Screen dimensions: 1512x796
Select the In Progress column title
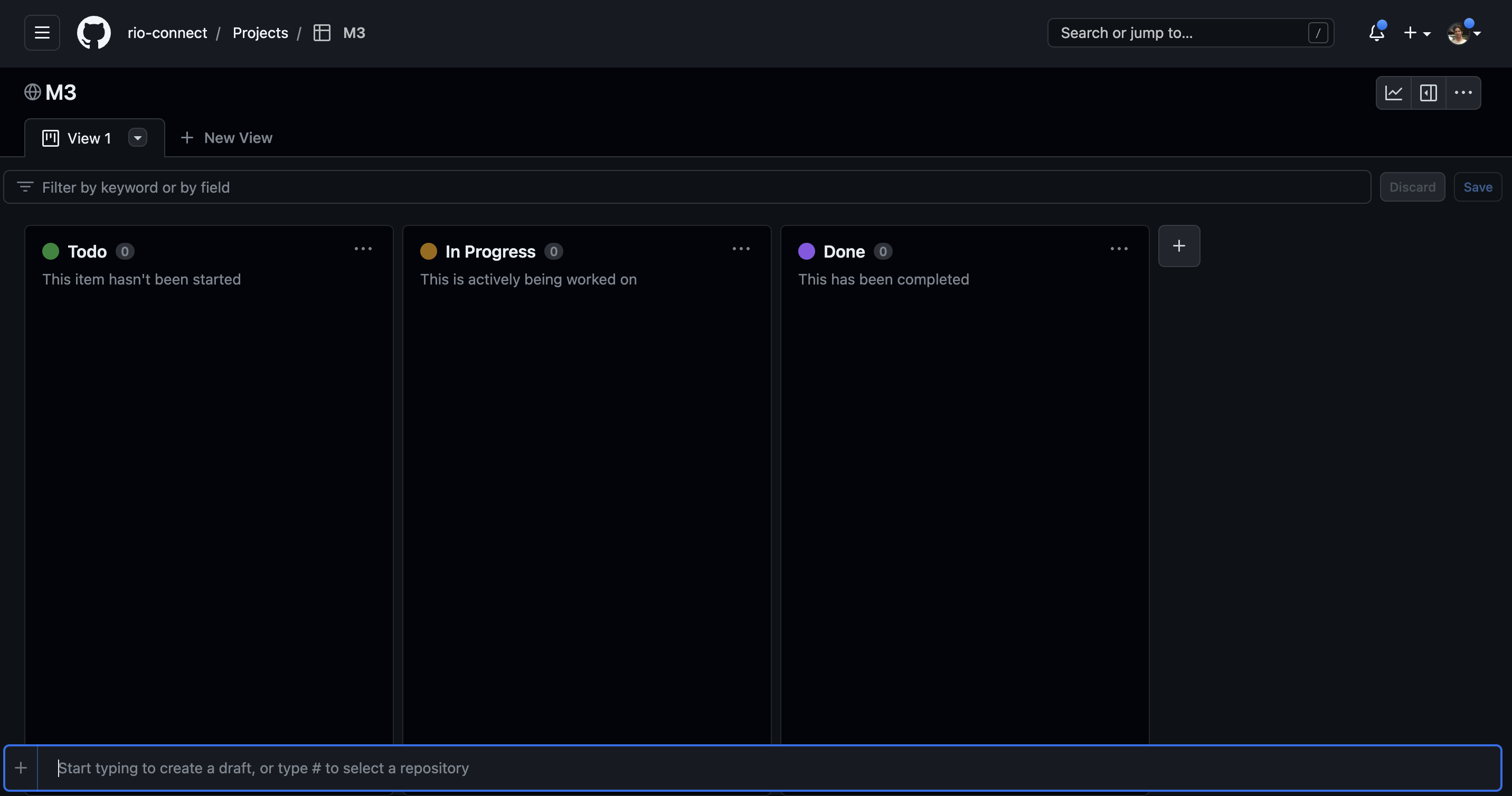click(490, 252)
